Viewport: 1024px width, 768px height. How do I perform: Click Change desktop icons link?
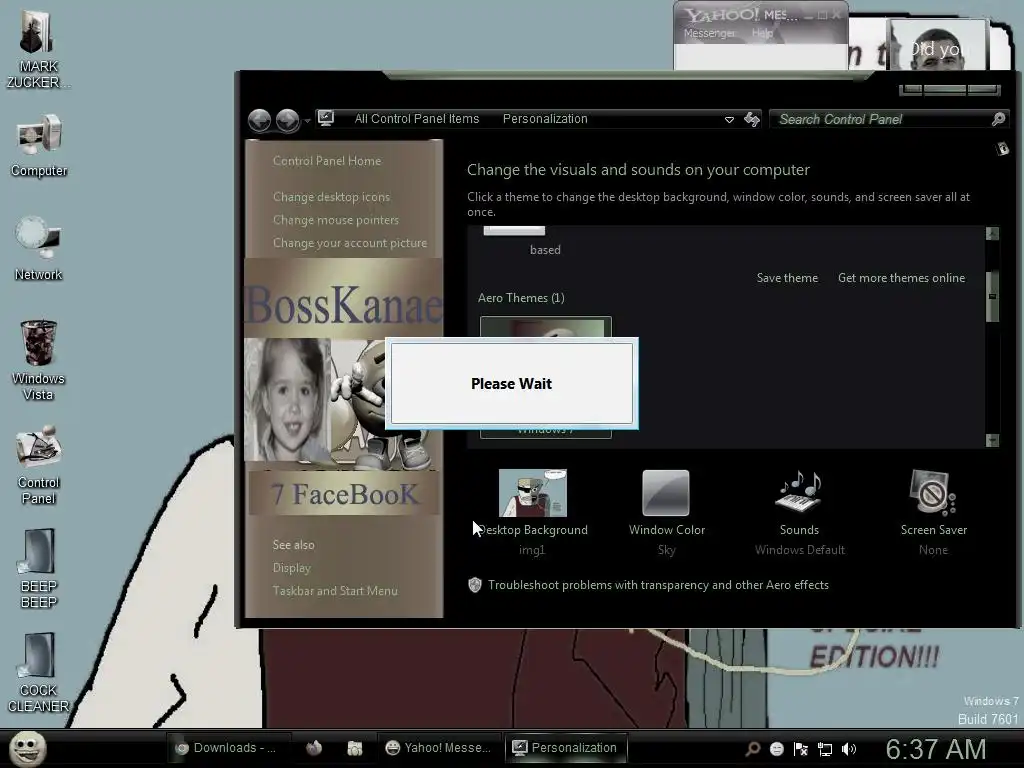331,197
